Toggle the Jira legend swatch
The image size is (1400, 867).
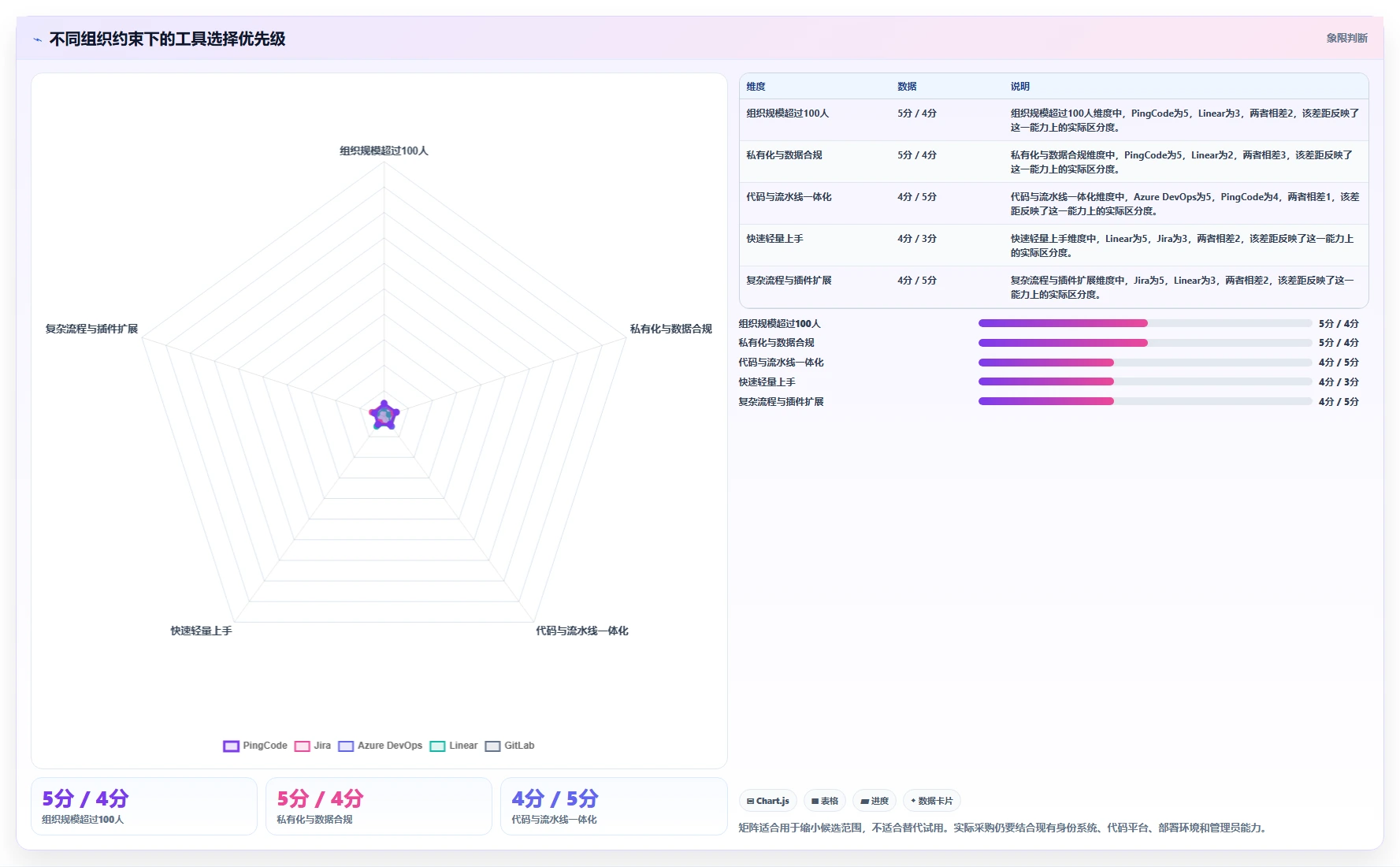[302, 746]
